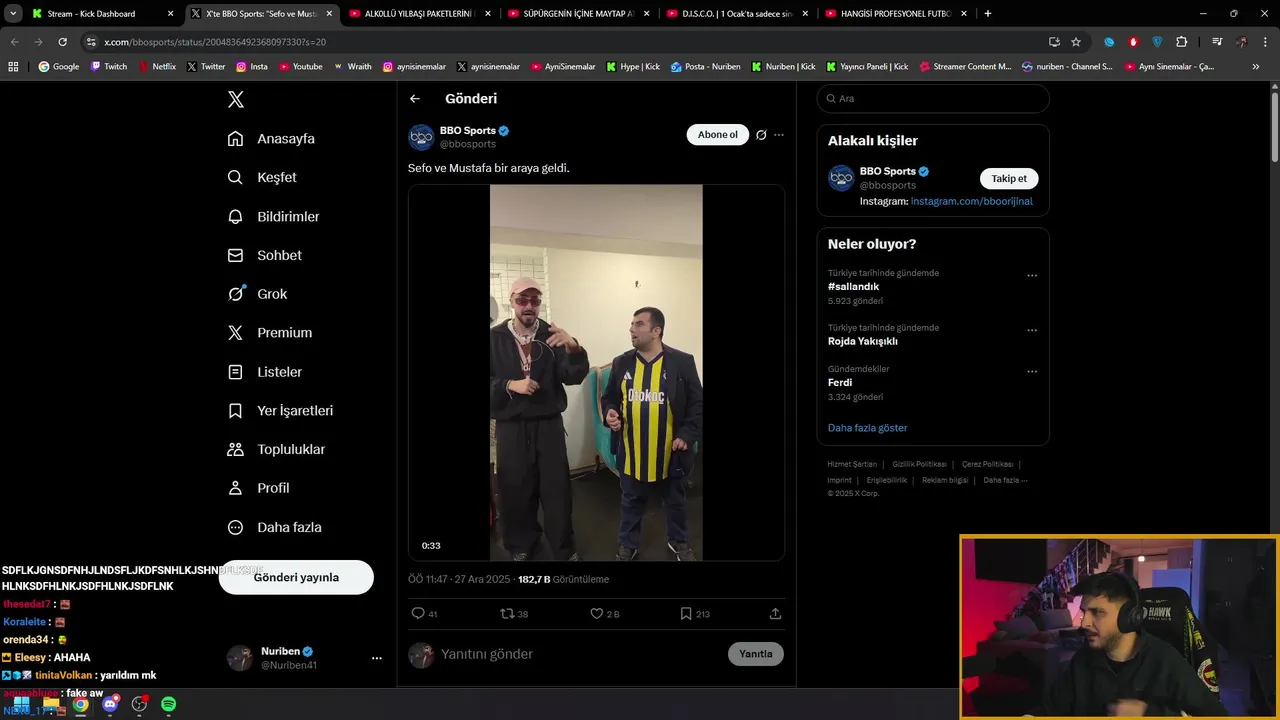This screenshot has height=720, width=1280.
Task: Open OBS Studio from taskbar
Action: pyautogui.click(x=139, y=704)
